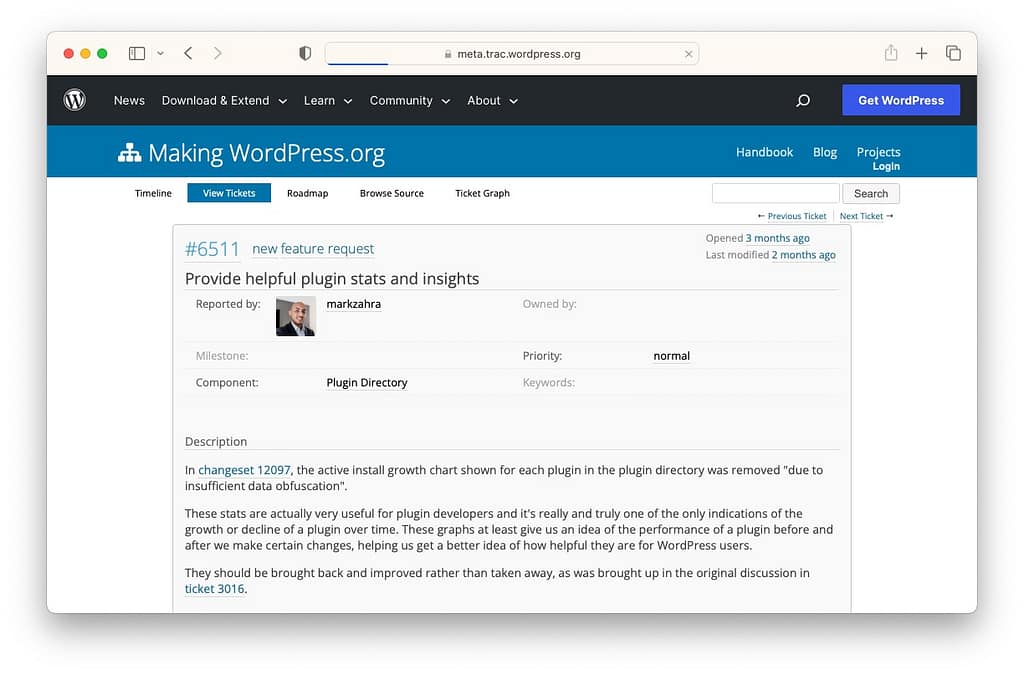This screenshot has height=675, width=1024.
Task: Go back with Safari's back arrow
Action: 188,53
